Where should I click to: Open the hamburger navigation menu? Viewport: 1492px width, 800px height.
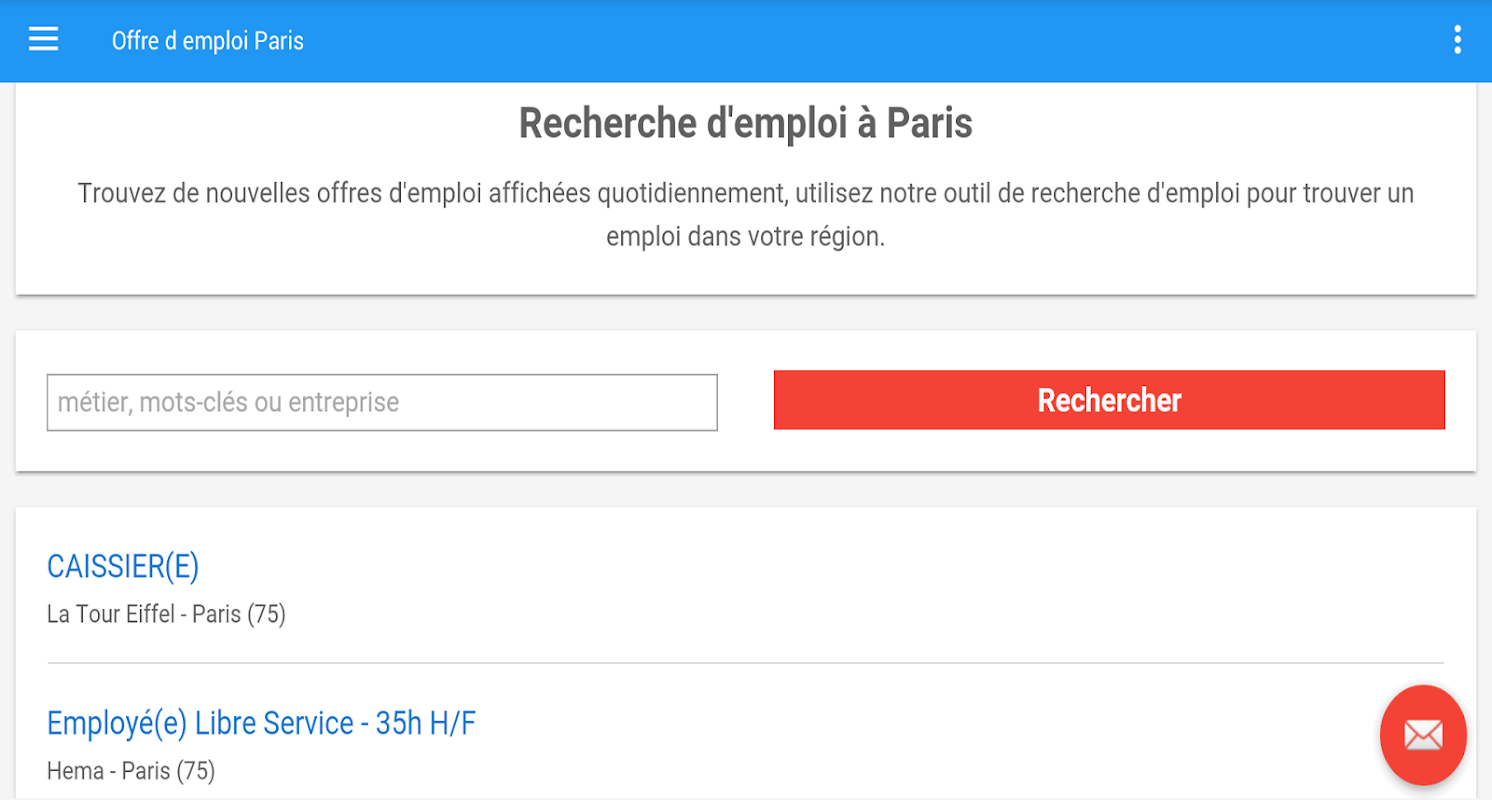pyautogui.click(x=43, y=40)
